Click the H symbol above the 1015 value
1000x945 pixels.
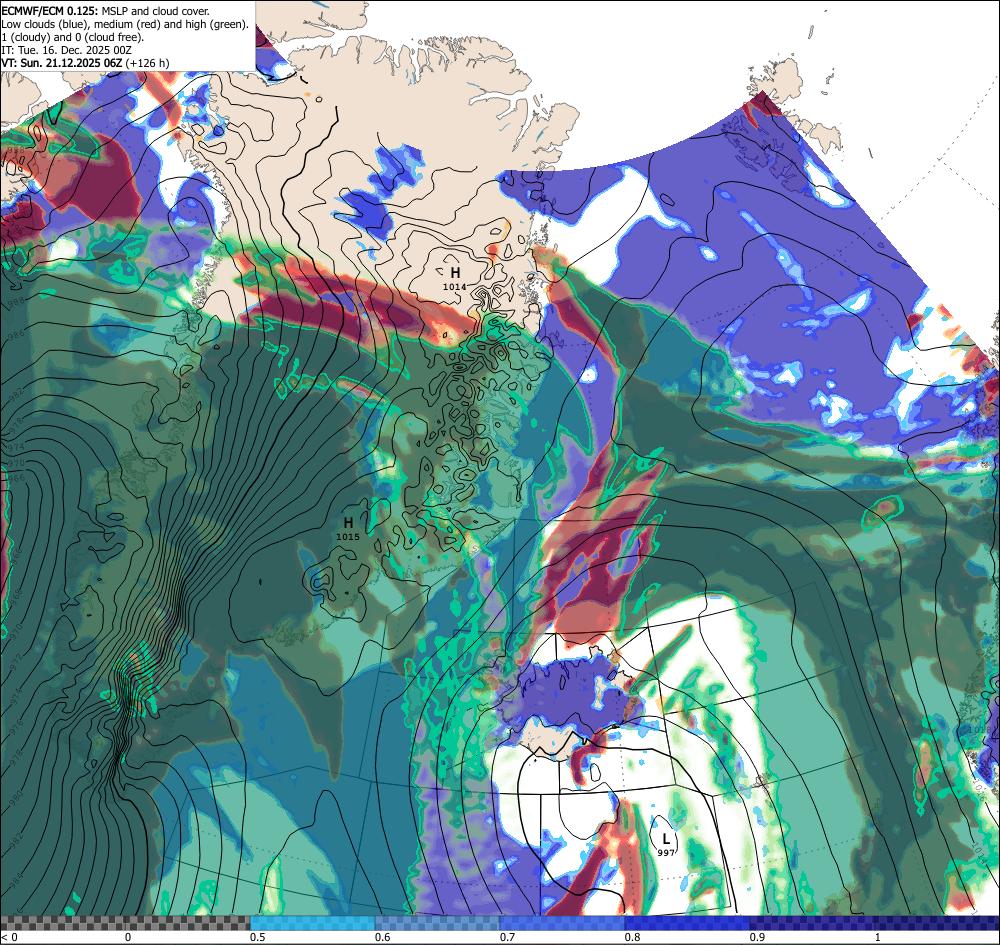click(x=348, y=523)
